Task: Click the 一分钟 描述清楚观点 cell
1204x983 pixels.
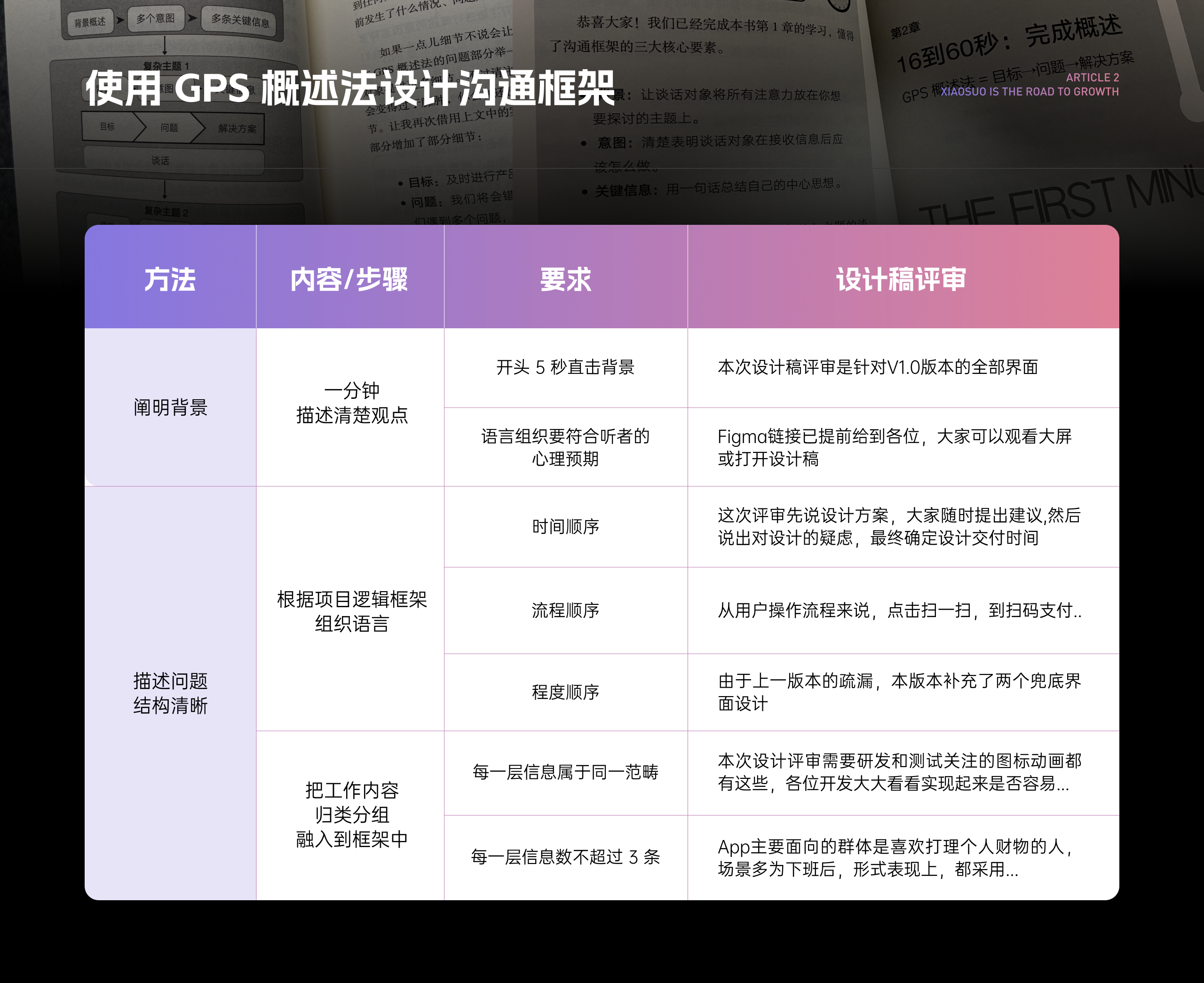Action: [351, 403]
